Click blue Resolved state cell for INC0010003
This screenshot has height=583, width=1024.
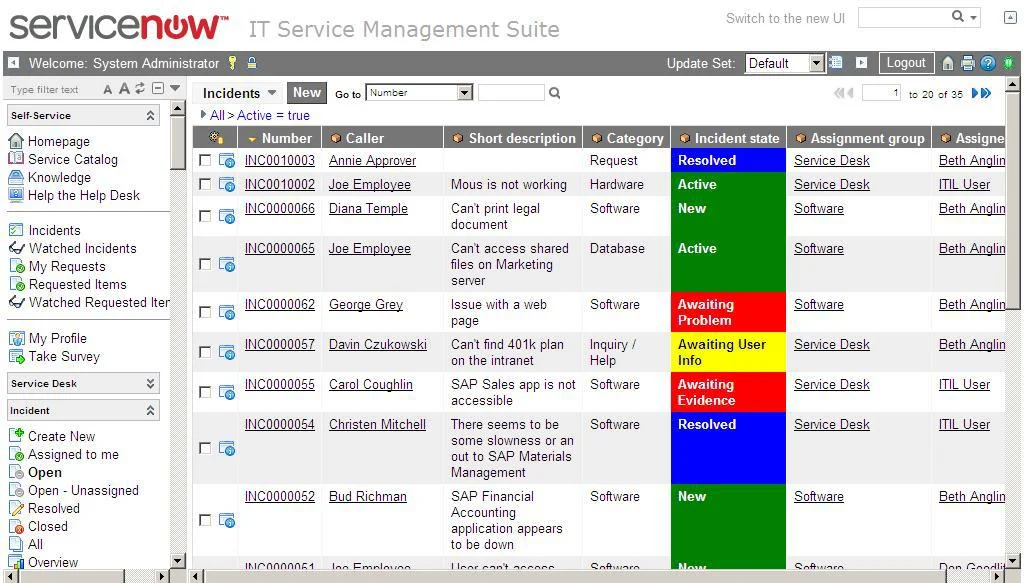[x=729, y=160]
